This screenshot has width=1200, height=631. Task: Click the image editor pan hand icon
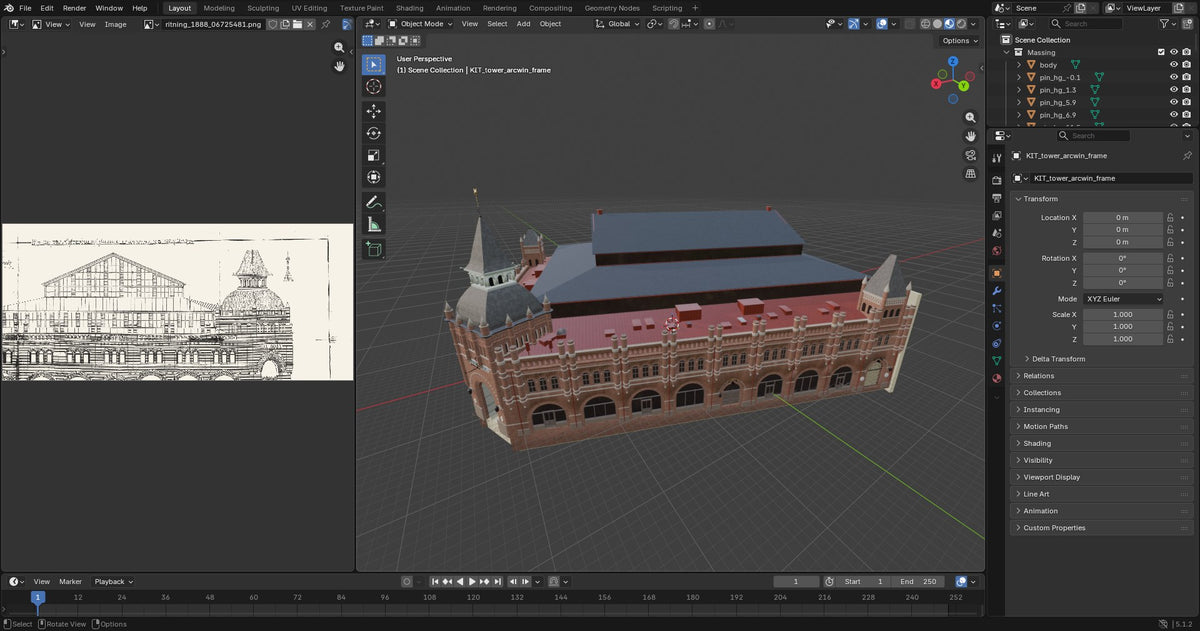[x=340, y=66]
